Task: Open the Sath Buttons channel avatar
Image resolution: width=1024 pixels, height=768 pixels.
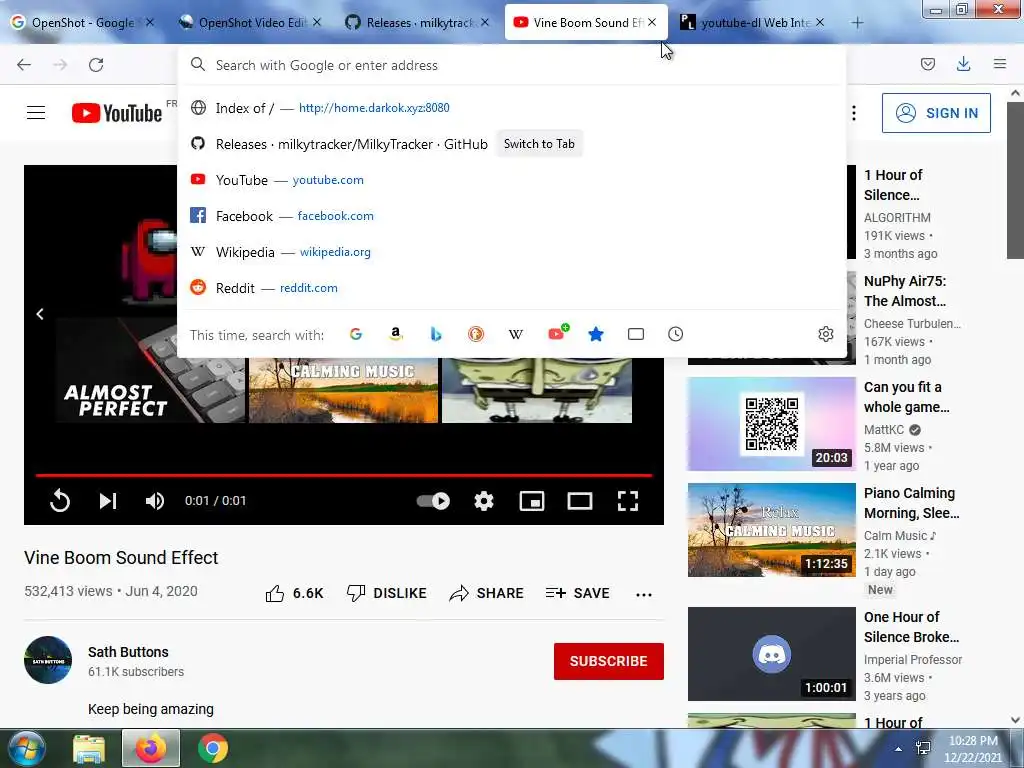Action: point(48,660)
